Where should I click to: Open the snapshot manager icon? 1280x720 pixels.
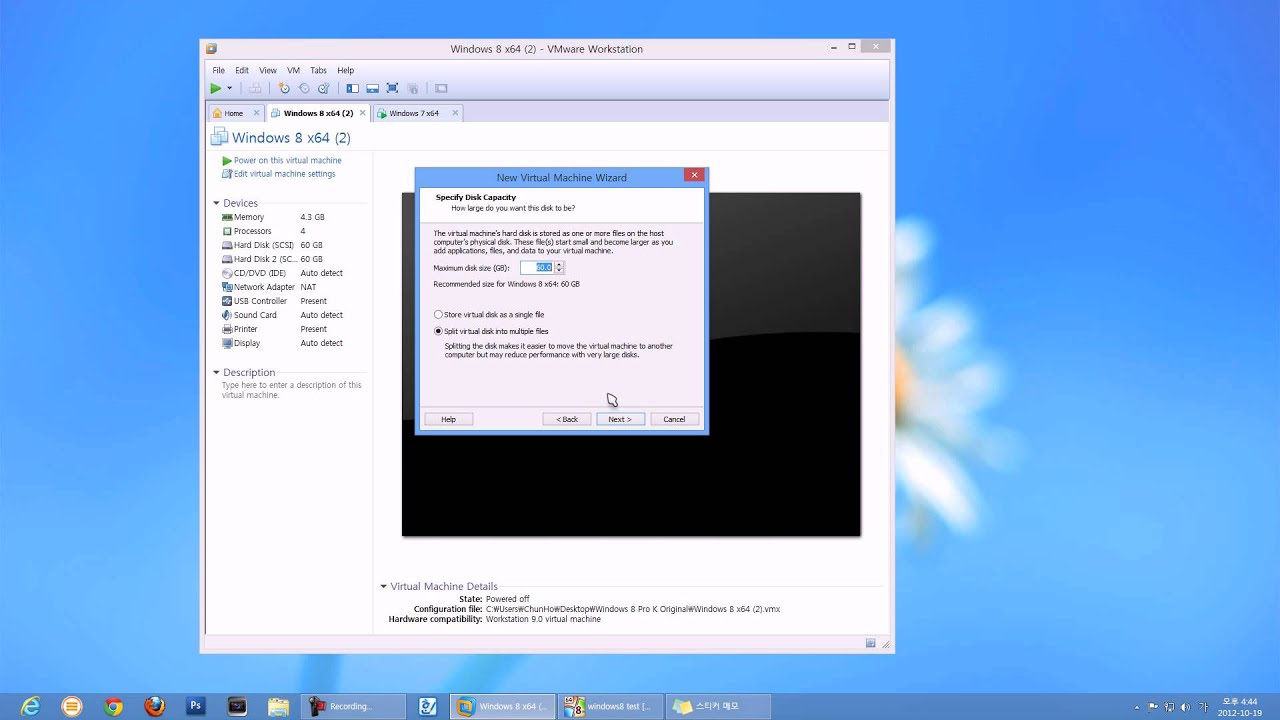(323, 88)
